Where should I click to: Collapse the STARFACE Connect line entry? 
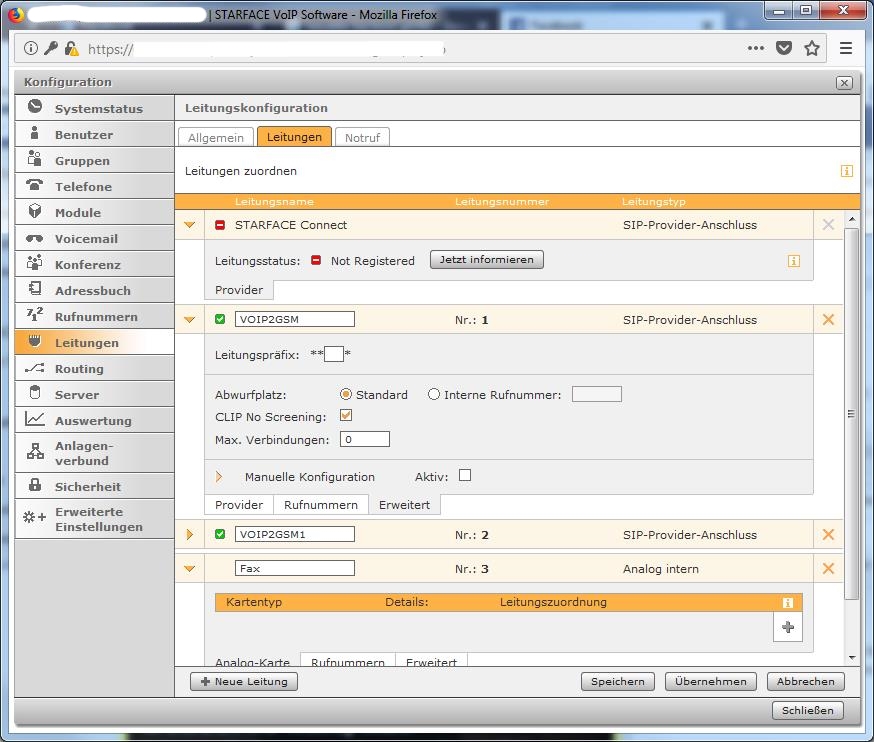[x=189, y=225]
